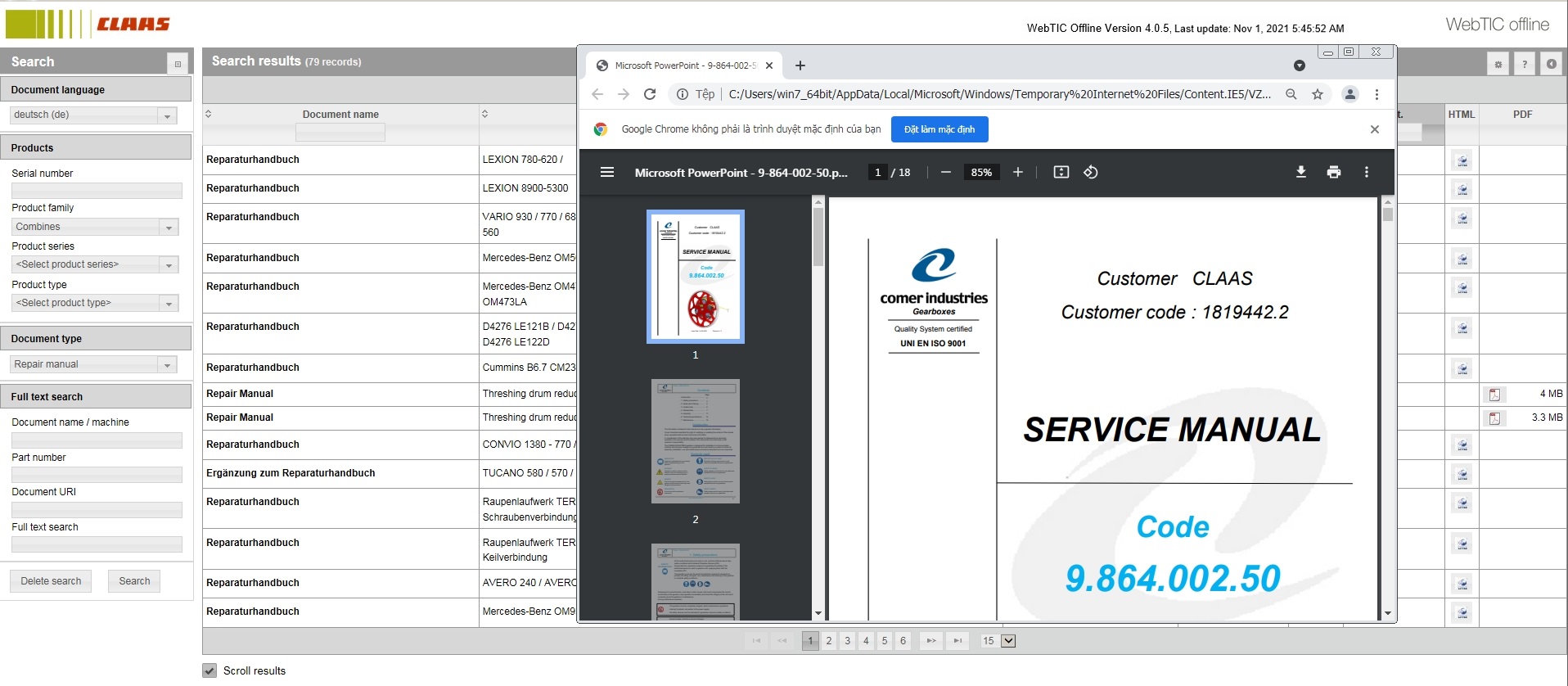Open Product family Combines dropdown
The width and height of the screenshot is (1568, 686).
[x=94, y=227]
